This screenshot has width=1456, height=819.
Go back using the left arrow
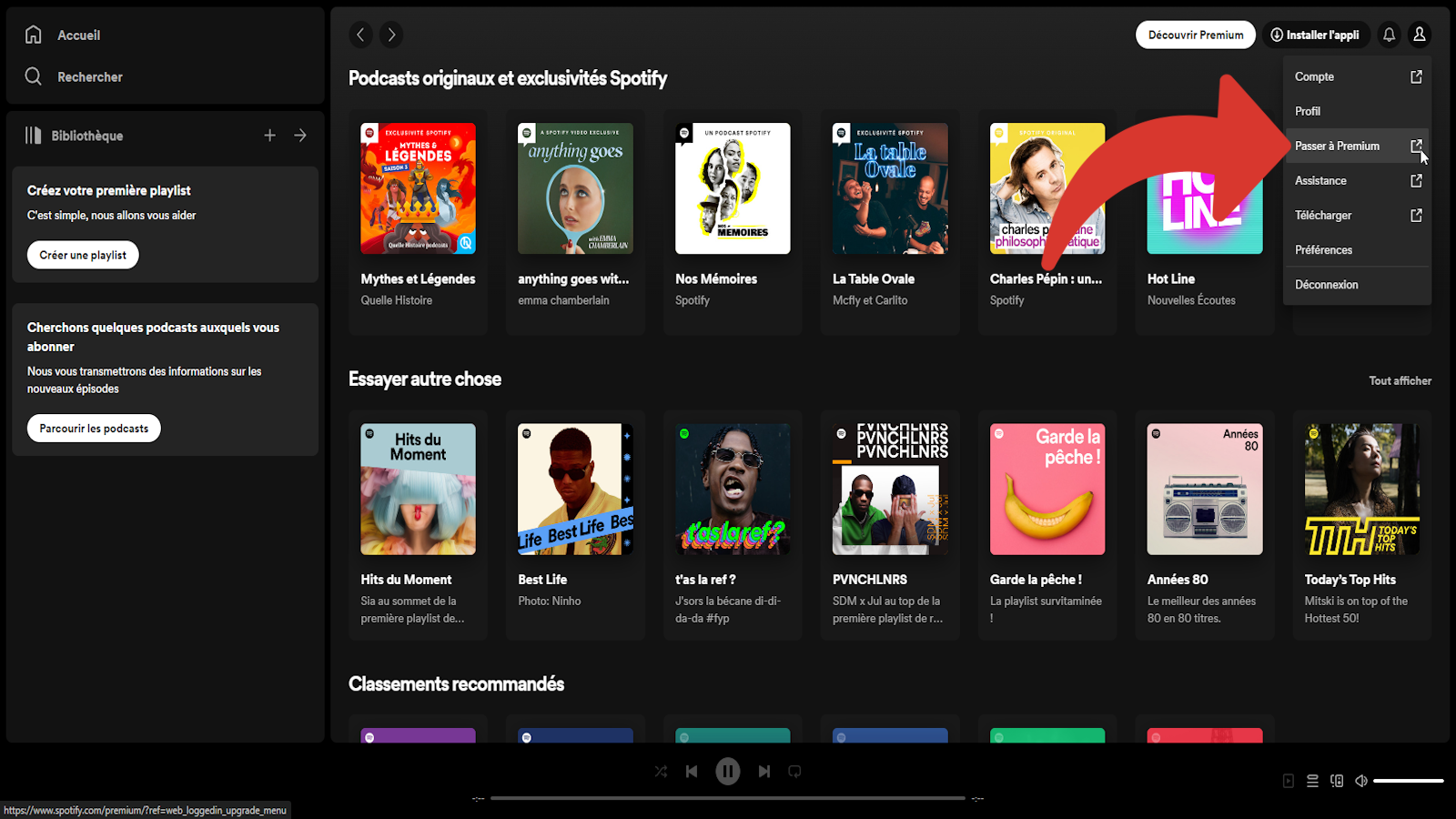361,35
